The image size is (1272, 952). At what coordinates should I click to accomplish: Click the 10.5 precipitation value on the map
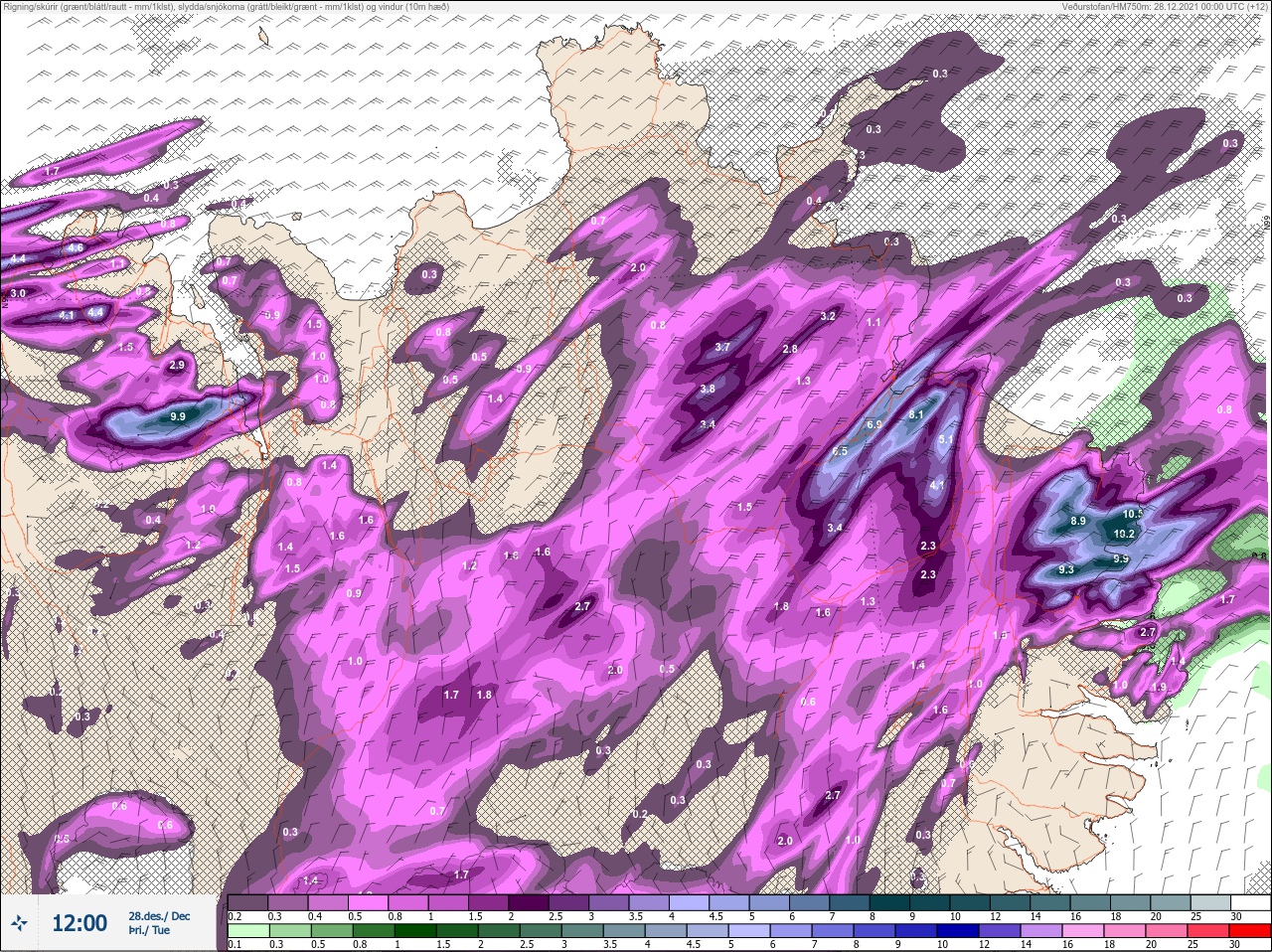tap(1133, 514)
